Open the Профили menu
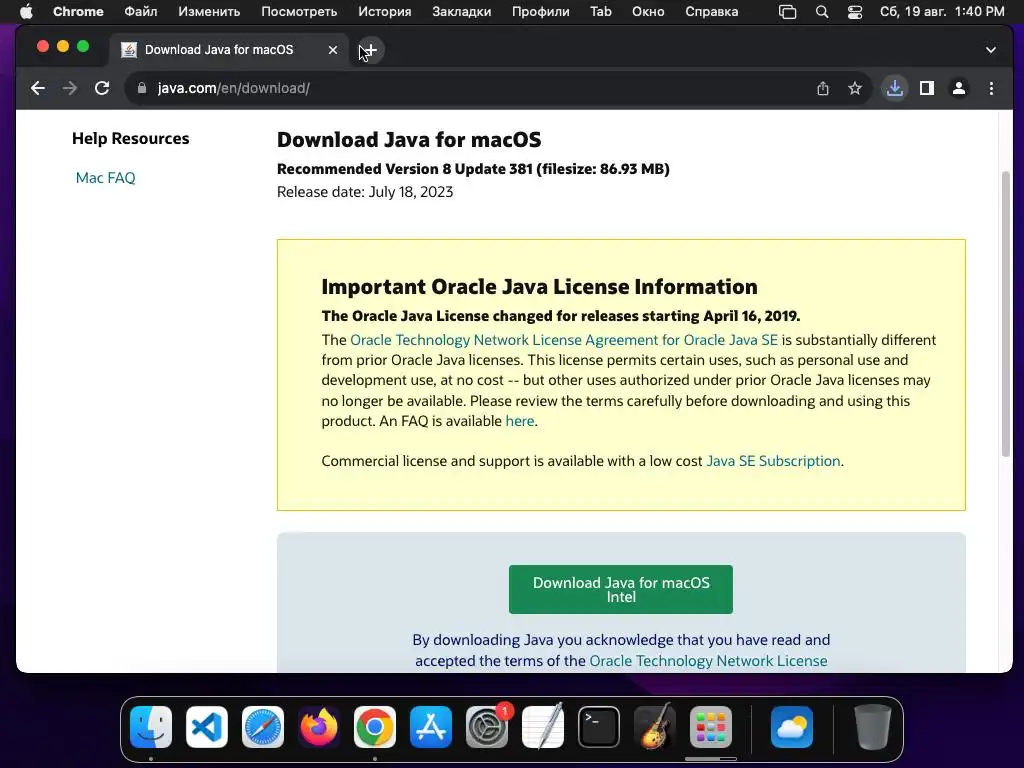Image resolution: width=1024 pixels, height=768 pixels. coord(540,12)
